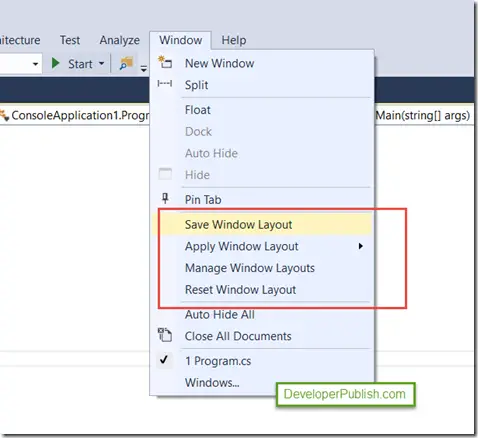Click the green Start play icon
The image size is (478, 438).
pyautogui.click(x=55, y=63)
